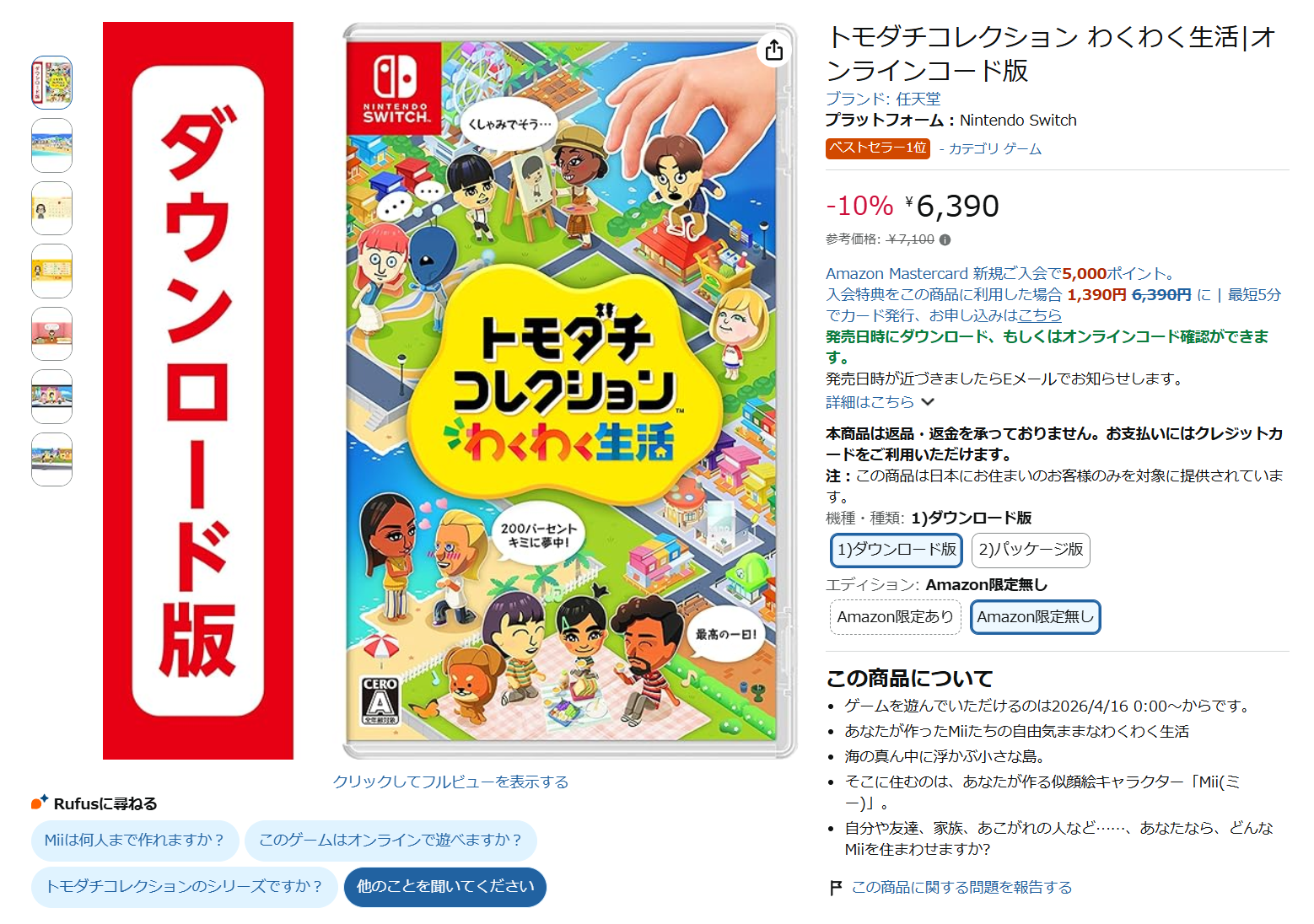Click the カテゴリ ゲーム bestseller link
Viewport: 1314px width, 924px height.
995,149
